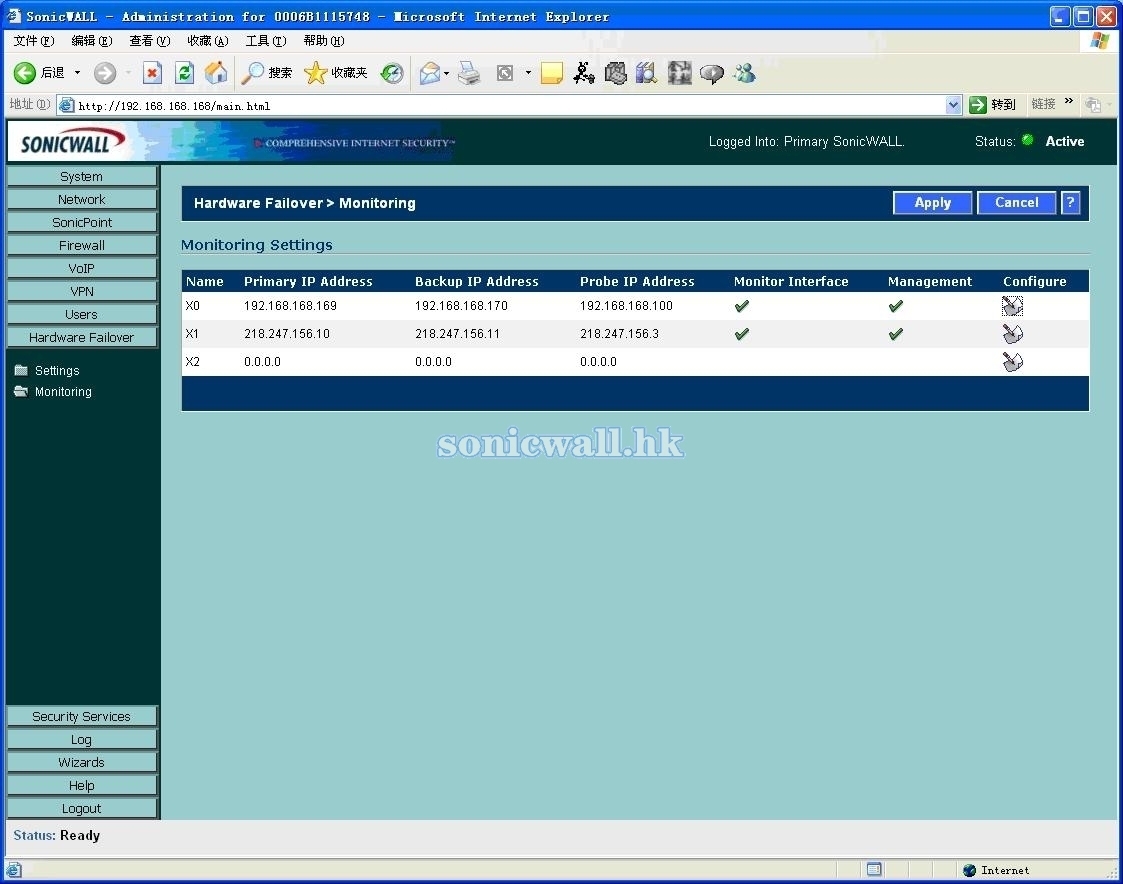
Task: Select the probe IP 218.247.156.3 cell
Action: click(620, 334)
